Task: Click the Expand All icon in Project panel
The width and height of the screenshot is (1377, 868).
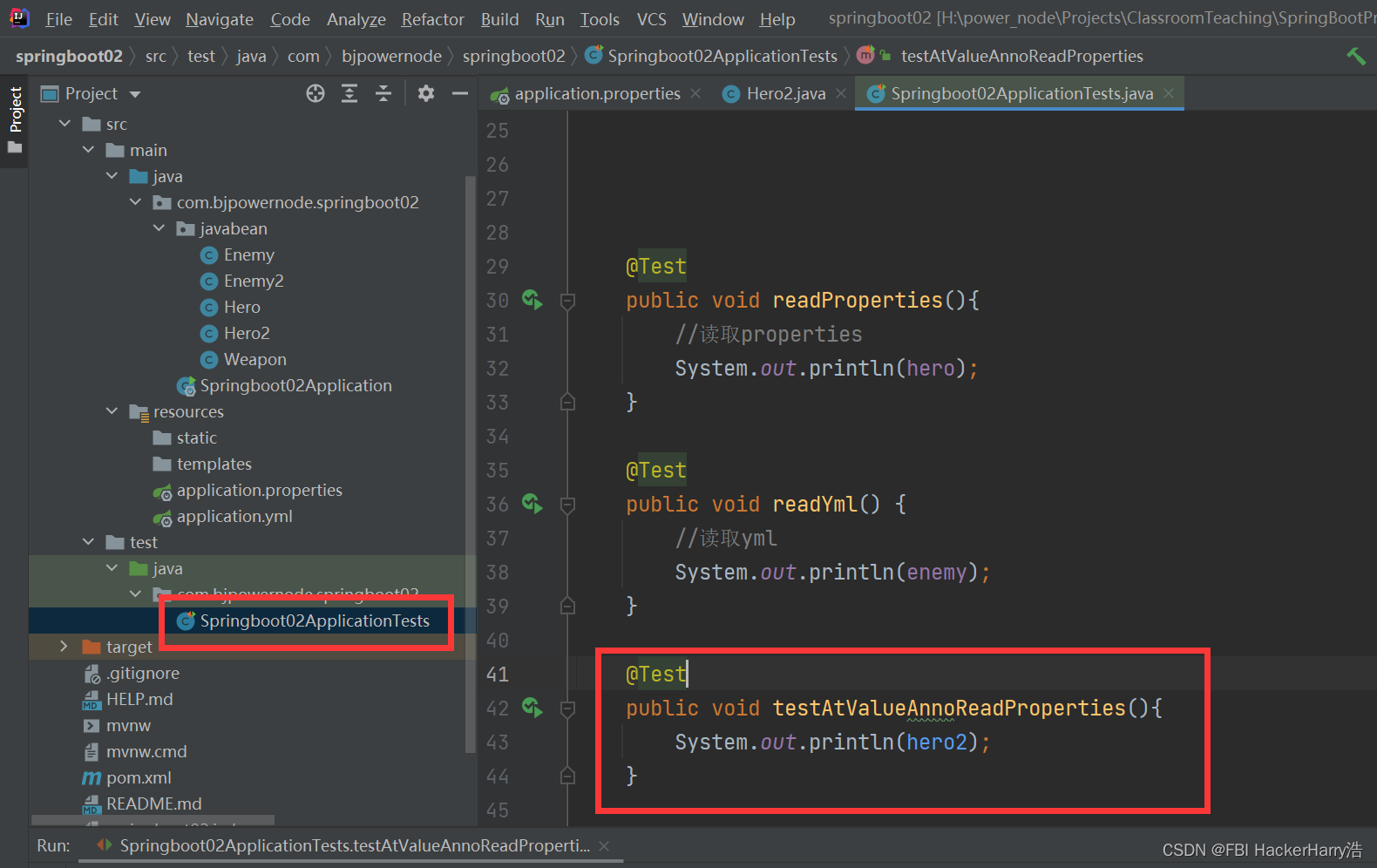Action: click(349, 93)
